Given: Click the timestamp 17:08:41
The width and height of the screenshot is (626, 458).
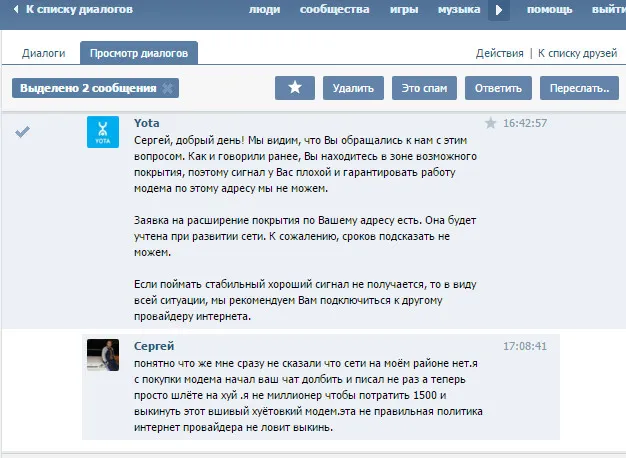Looking at the screenshot, I should 525,346.
